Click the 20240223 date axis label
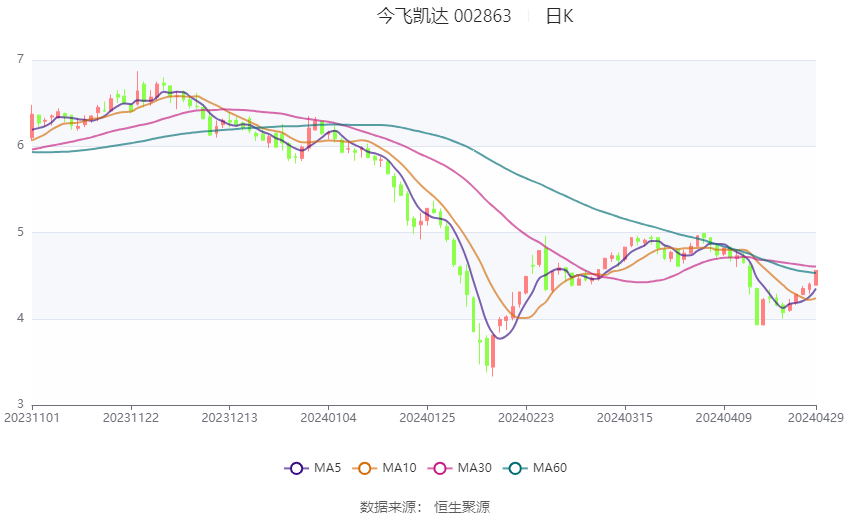 pyautogui.click(x=526, y=418)
